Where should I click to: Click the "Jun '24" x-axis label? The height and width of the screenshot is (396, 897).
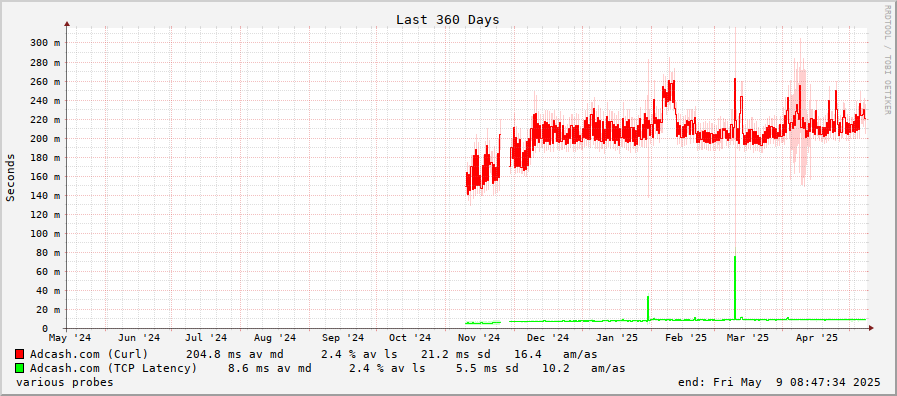point(139,338)
